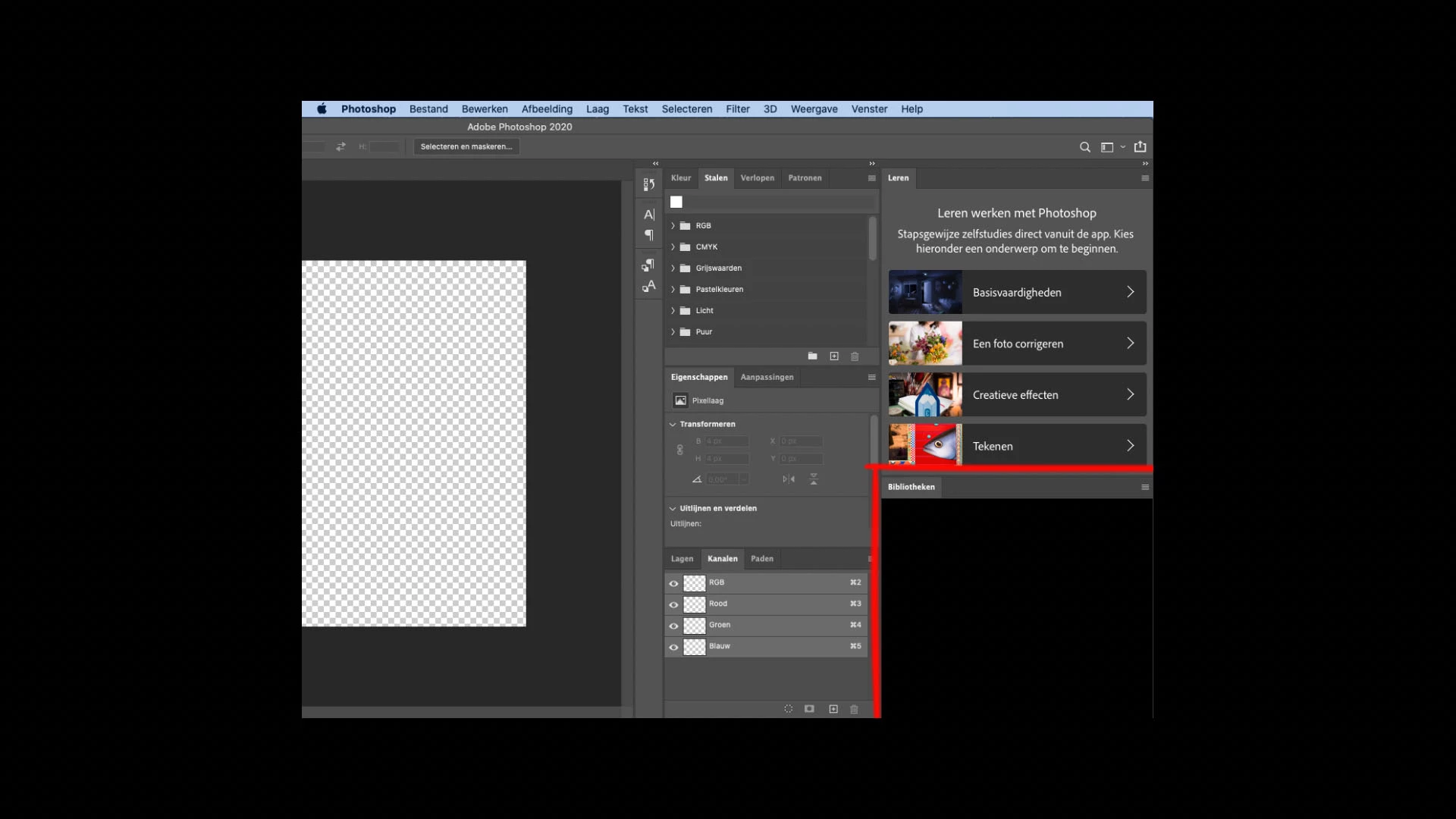1456x819 pixels.
Task: Open Basisvaardigheden tutorial
Action: (x=1017, y=293)
